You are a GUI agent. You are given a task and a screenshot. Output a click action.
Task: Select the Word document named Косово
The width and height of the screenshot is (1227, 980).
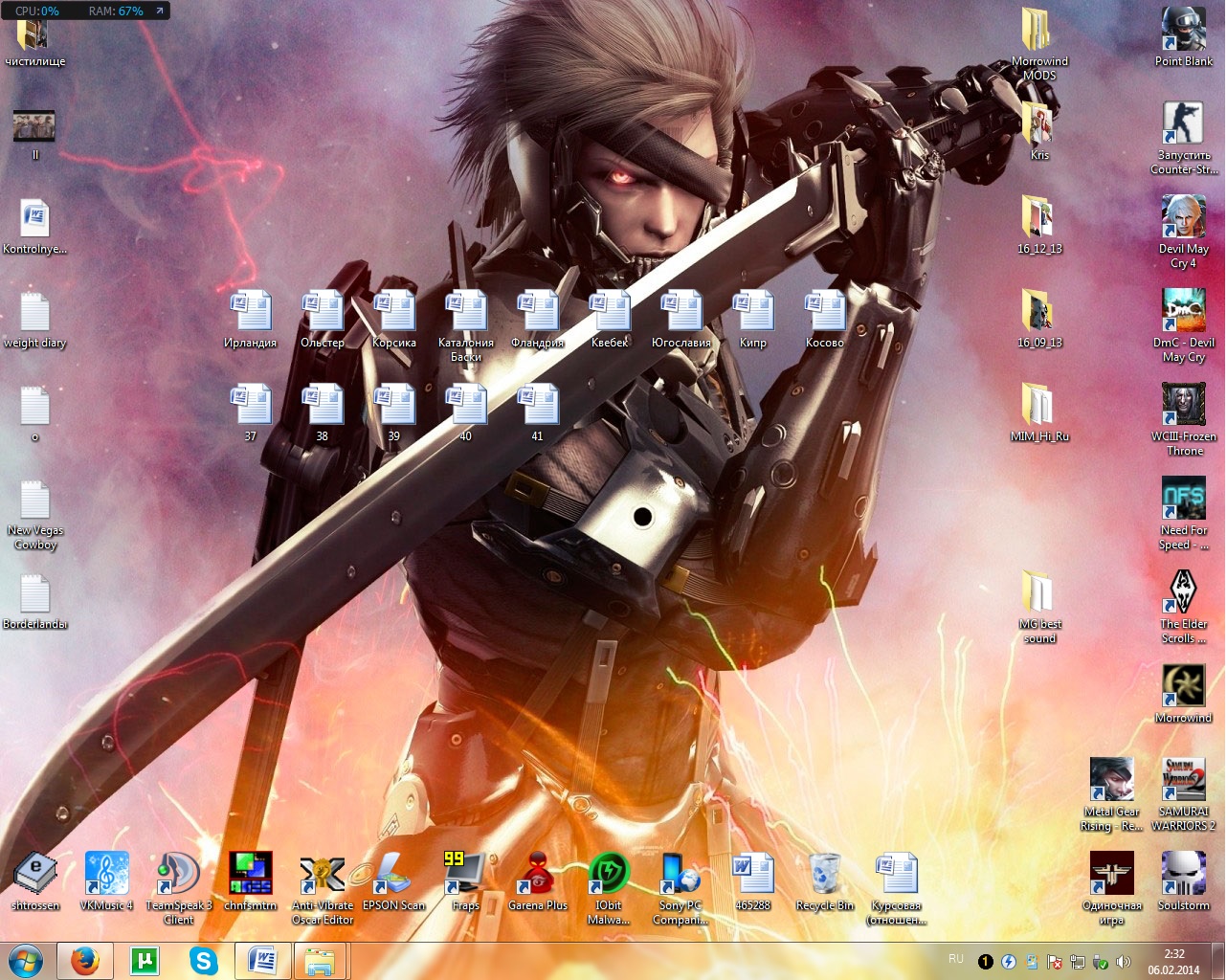tap(824, 312)
